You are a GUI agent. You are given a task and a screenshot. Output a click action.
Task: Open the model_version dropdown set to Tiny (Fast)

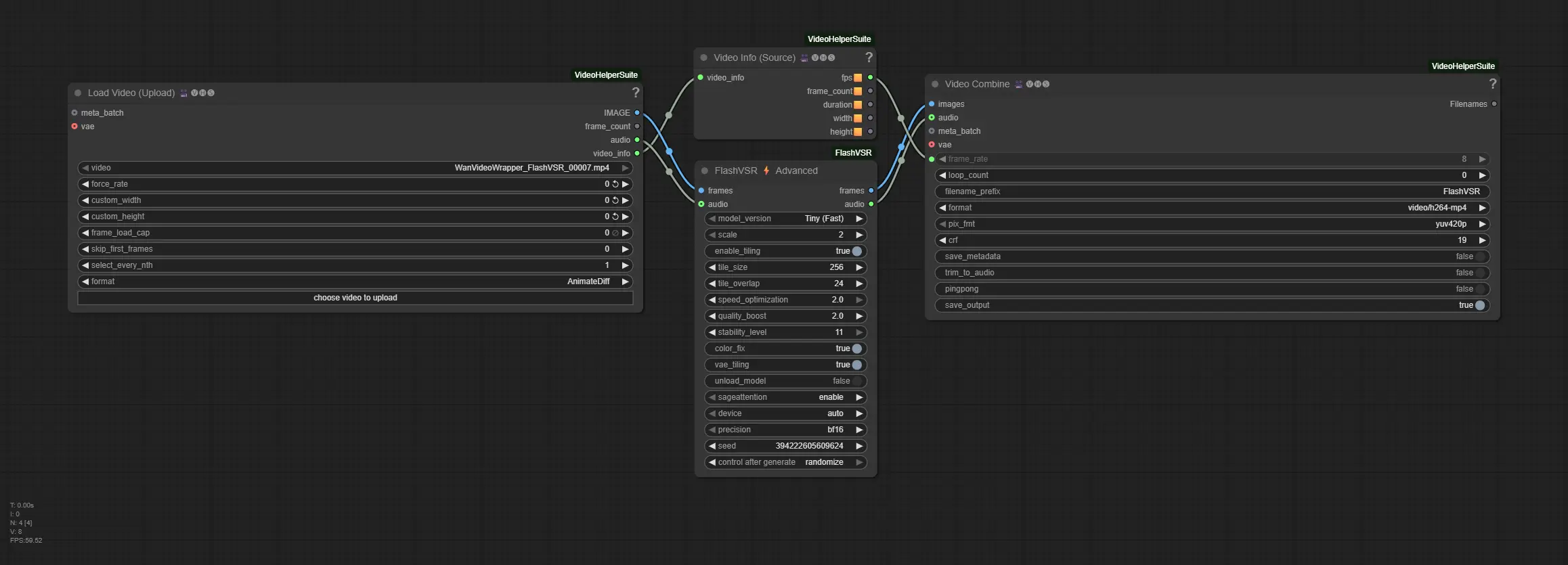785,219
